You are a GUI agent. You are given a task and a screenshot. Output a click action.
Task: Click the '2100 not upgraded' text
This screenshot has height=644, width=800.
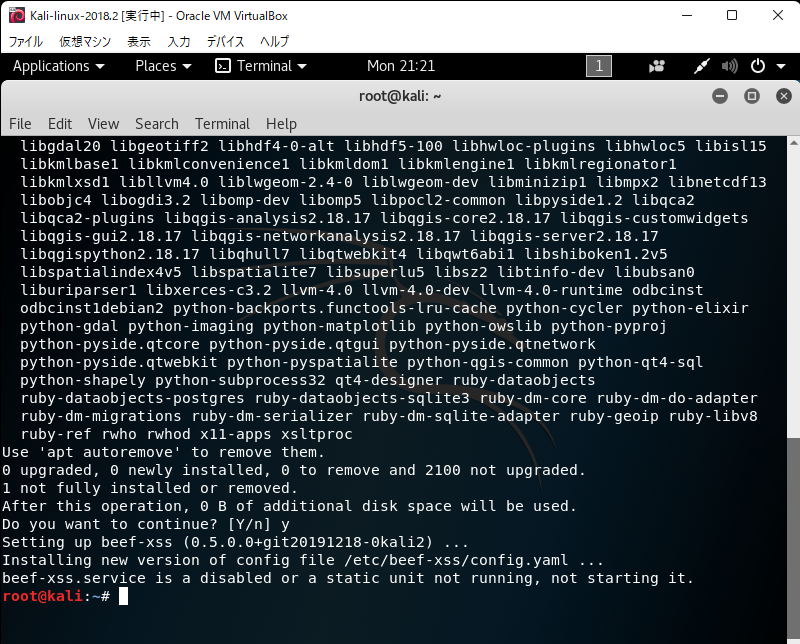point(505,470)
